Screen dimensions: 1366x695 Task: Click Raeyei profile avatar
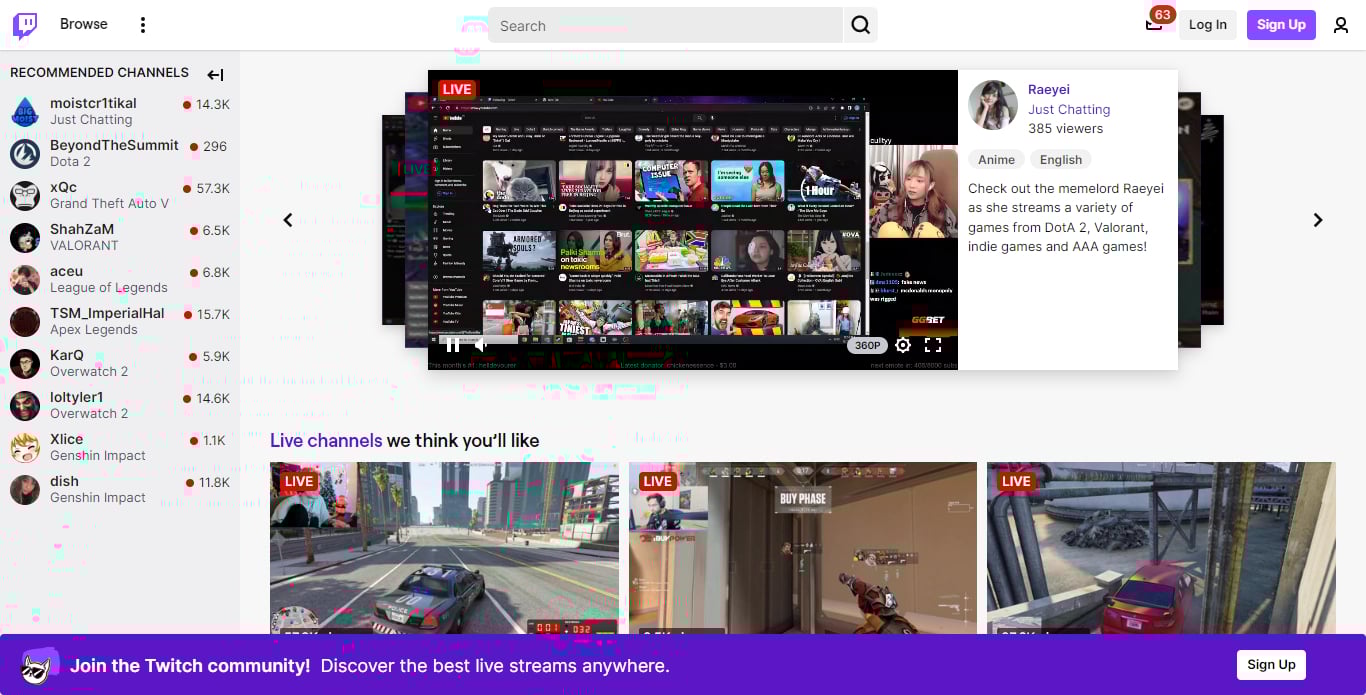point(993,105)
